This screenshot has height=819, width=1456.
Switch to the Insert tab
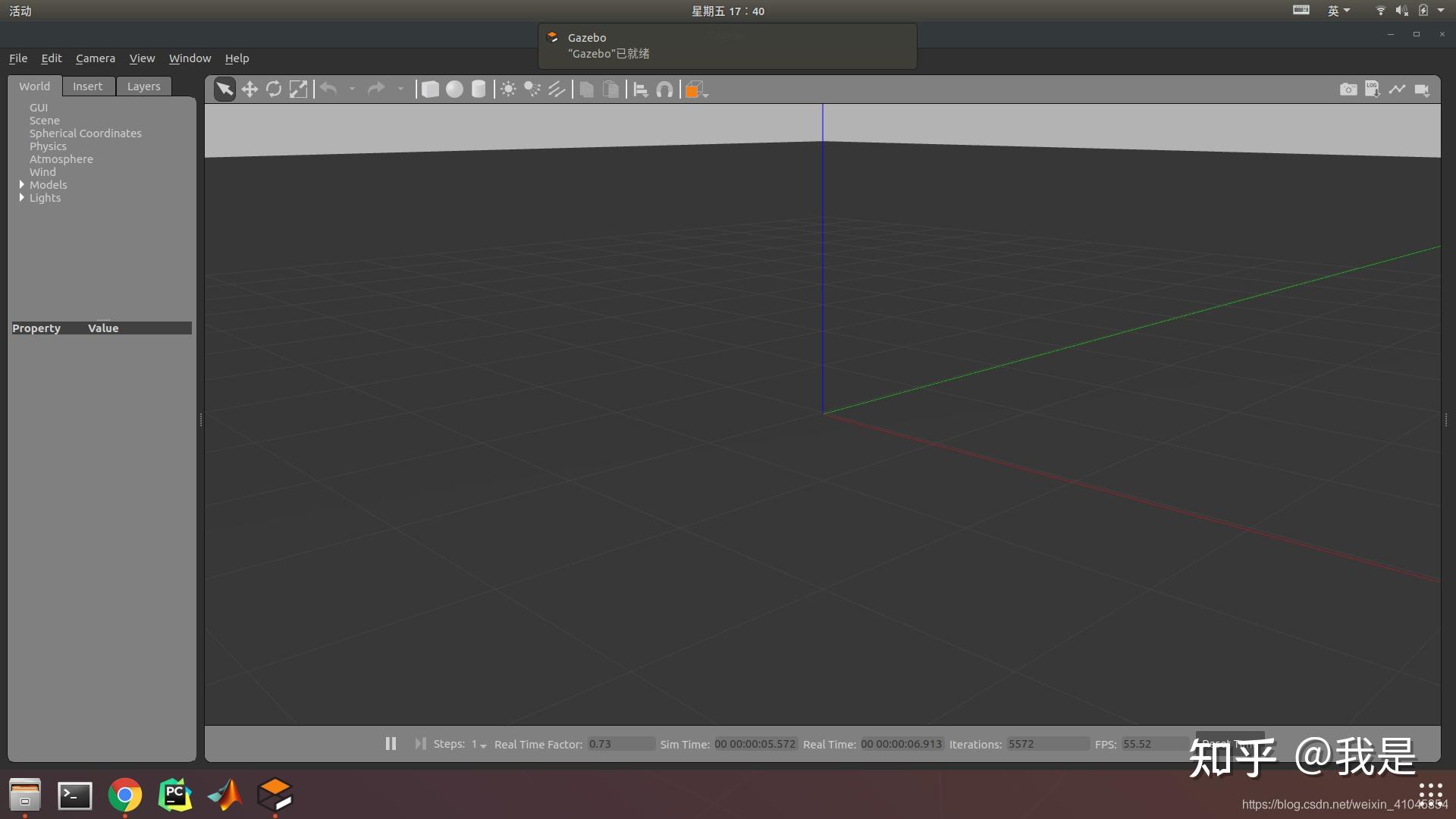coord(87,86)
